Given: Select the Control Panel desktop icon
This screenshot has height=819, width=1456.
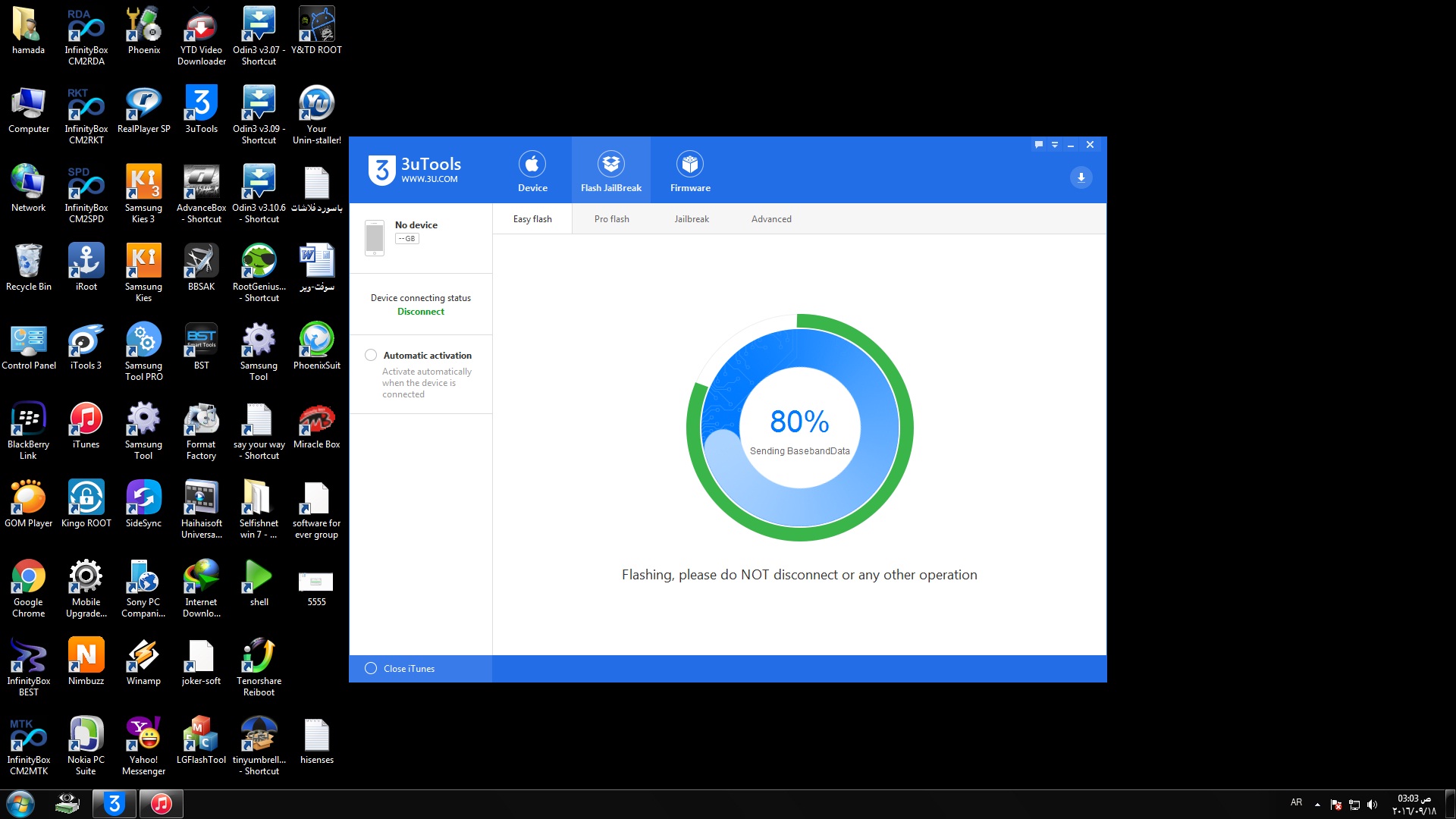Looking at the screenshot, I should pos(29,345).
